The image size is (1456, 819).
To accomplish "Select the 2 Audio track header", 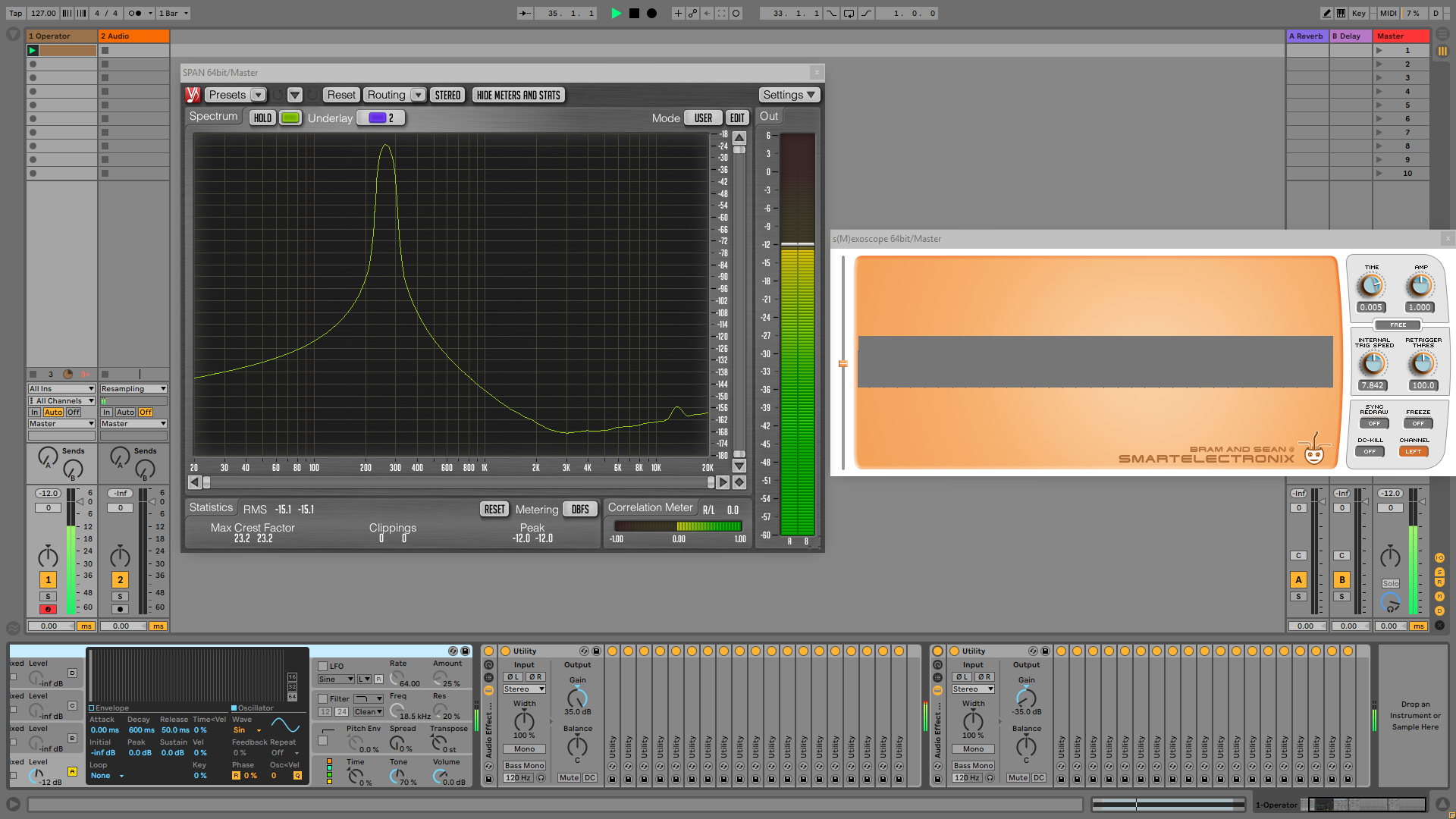I will click(133, 36).
